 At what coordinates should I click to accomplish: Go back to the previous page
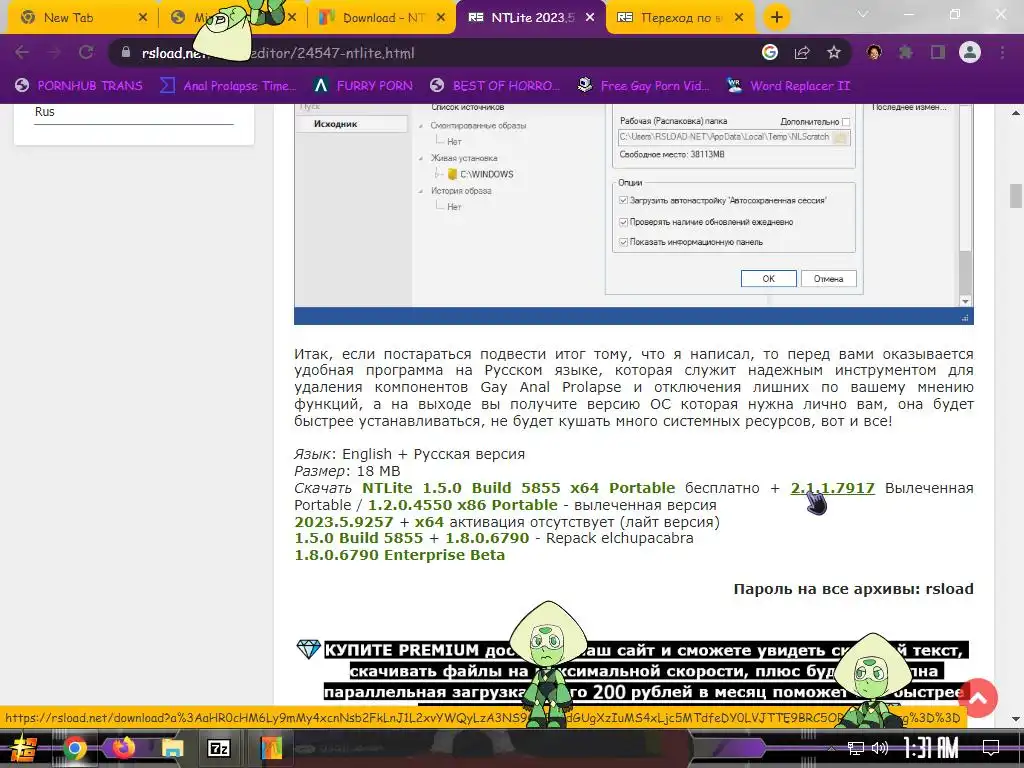coord(22,52)
